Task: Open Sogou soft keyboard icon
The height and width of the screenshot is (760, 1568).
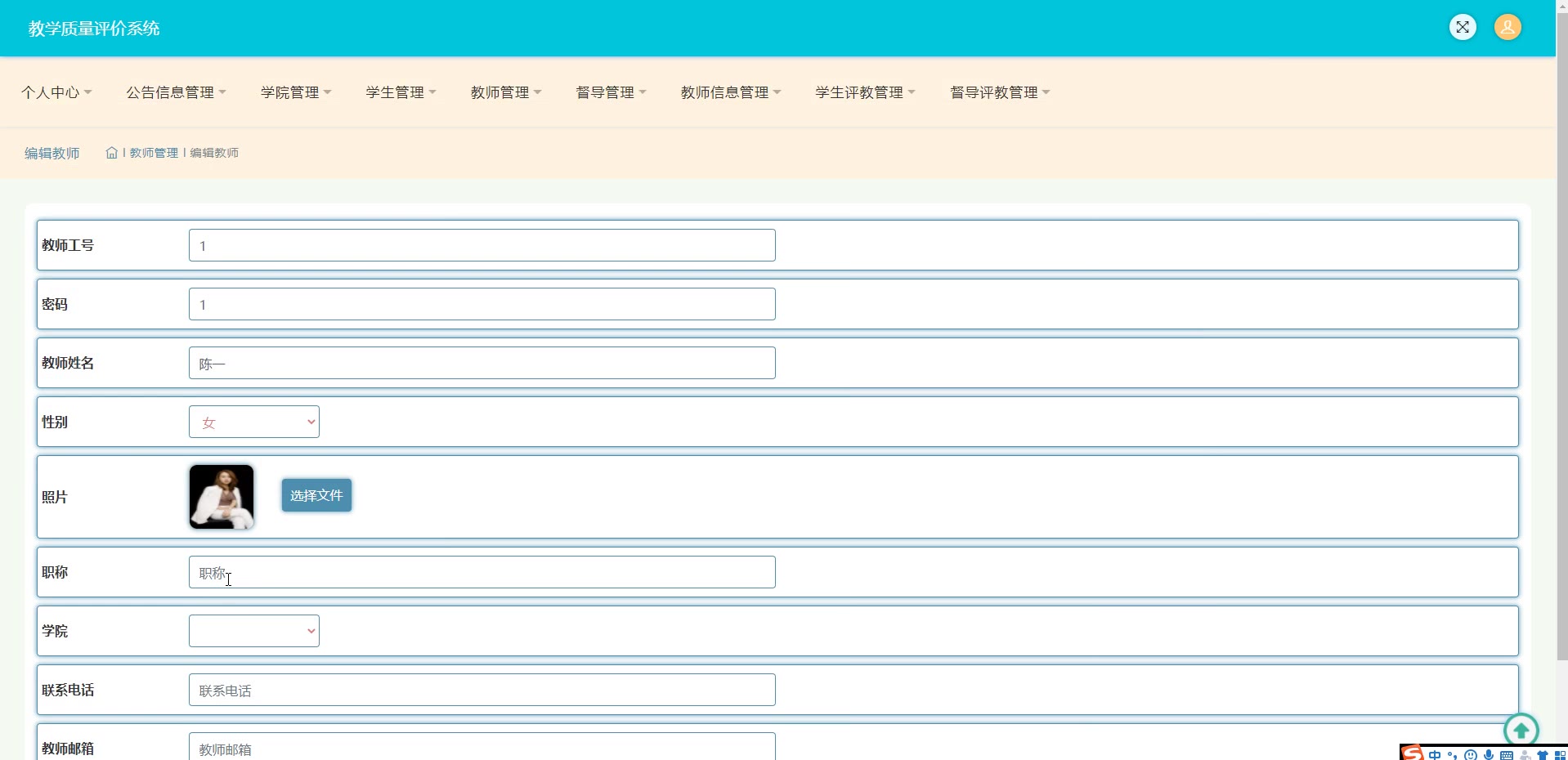Action: click(x=1507, y=756)
